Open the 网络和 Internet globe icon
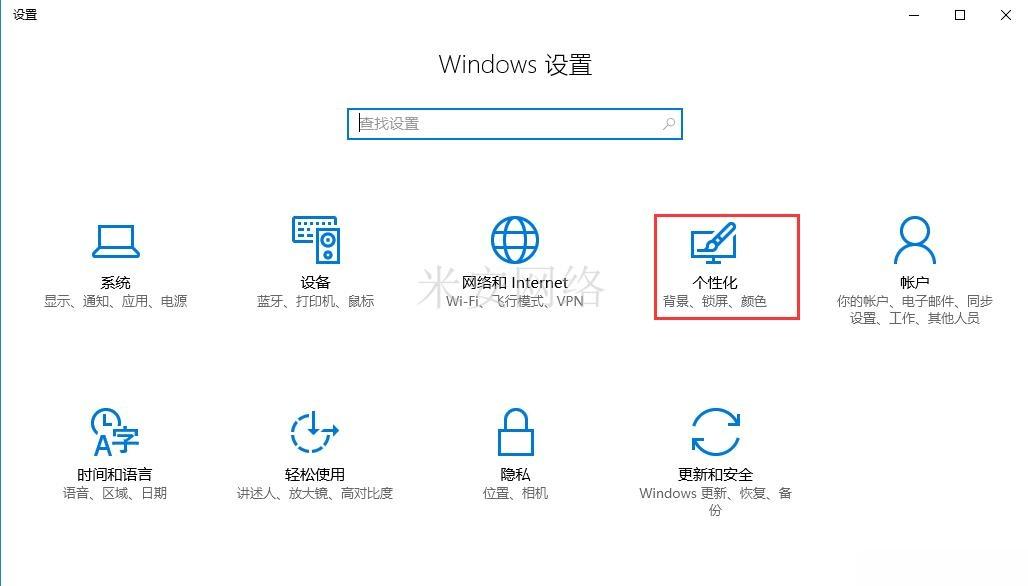This screenshot has height=586, width=1028. pyautogui.click(x=515, y=240)
